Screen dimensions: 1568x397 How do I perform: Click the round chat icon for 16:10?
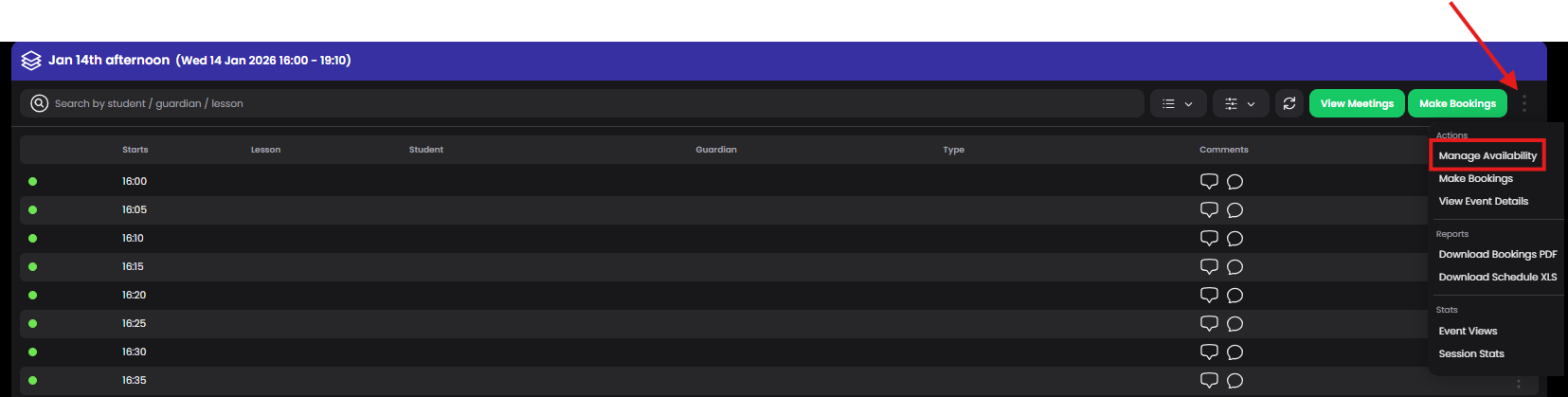coord(1235,238)
